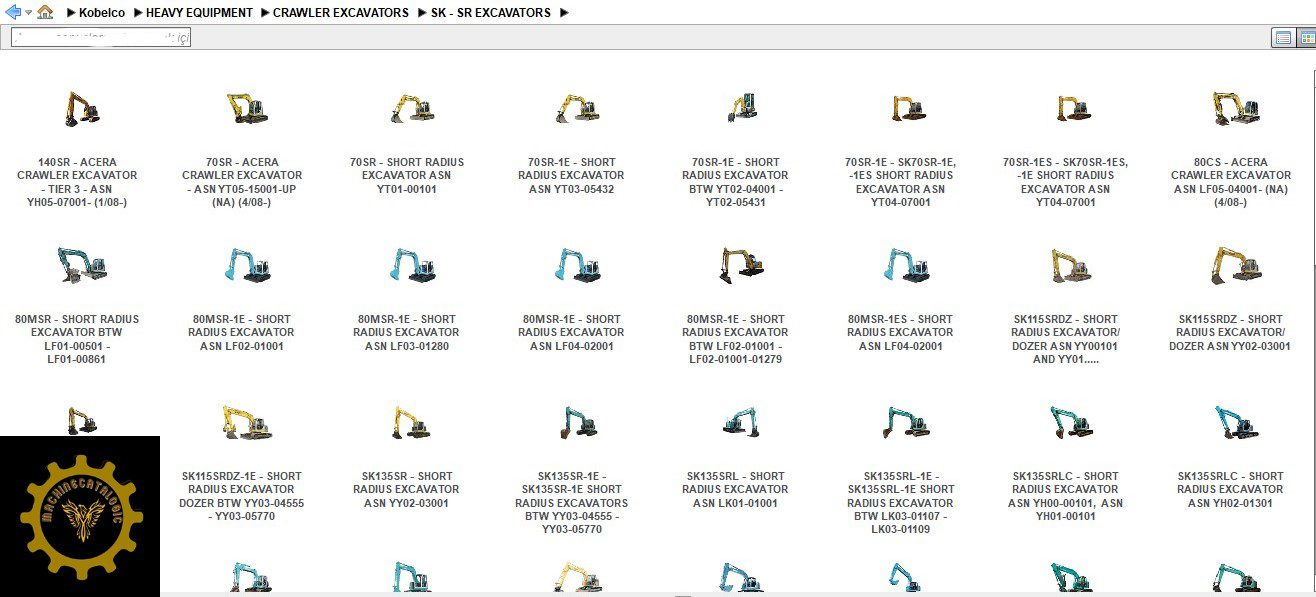
Task: Open the Kobelco breadcrumb
Action: (x=103, y=13)
